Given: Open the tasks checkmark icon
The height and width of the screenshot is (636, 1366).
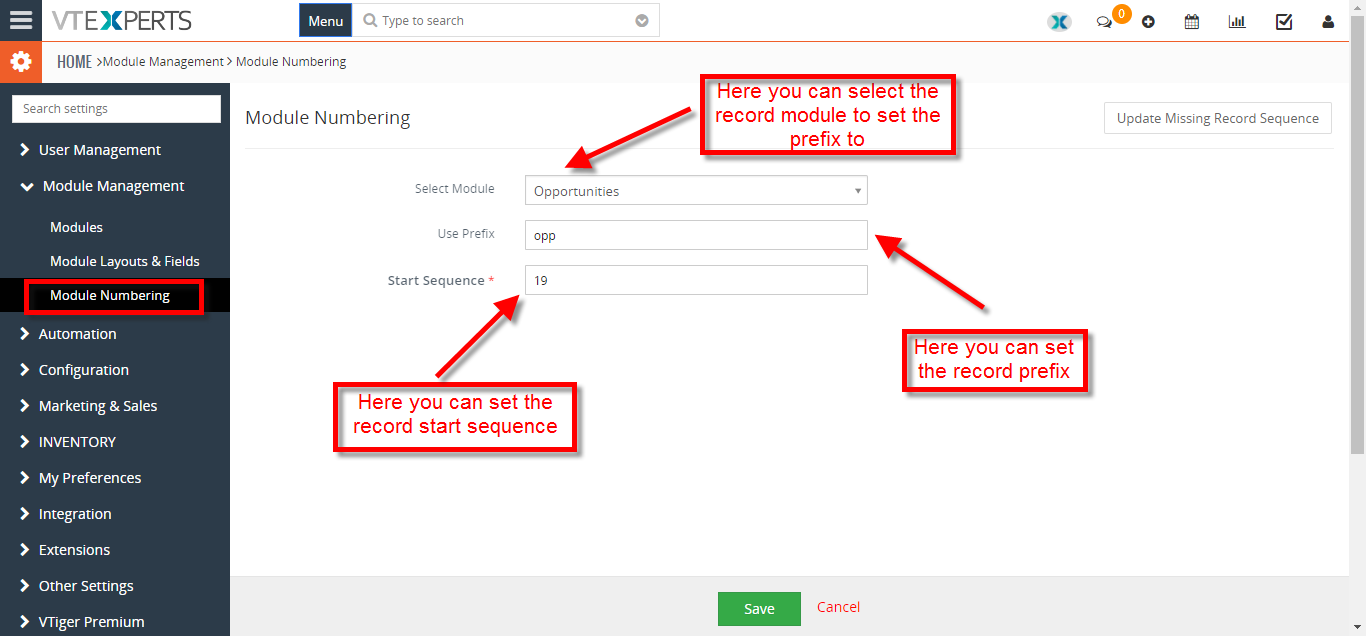Looking at the screenshot, I should [1284, 21].
